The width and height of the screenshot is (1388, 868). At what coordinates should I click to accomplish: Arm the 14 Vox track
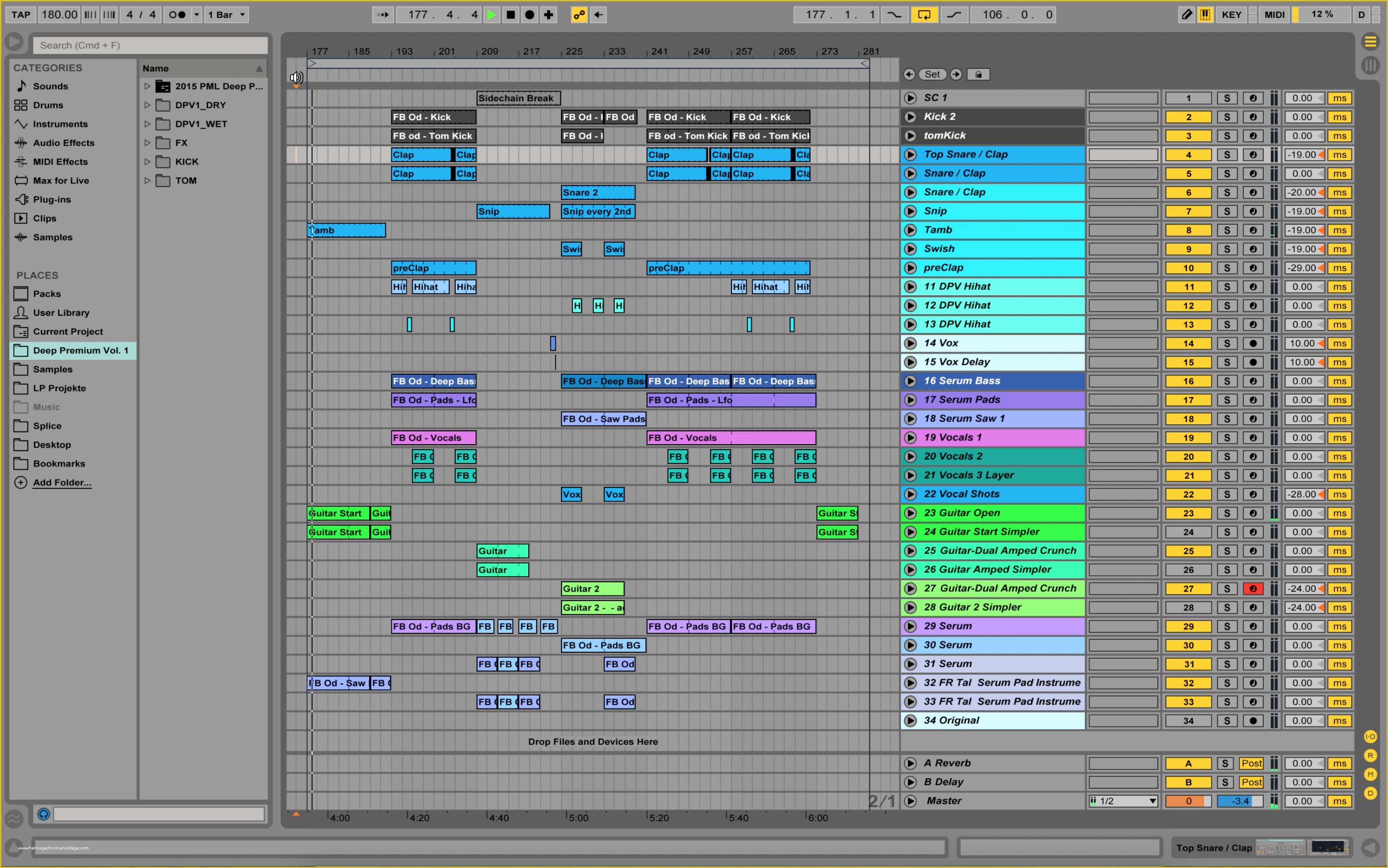1253,344
